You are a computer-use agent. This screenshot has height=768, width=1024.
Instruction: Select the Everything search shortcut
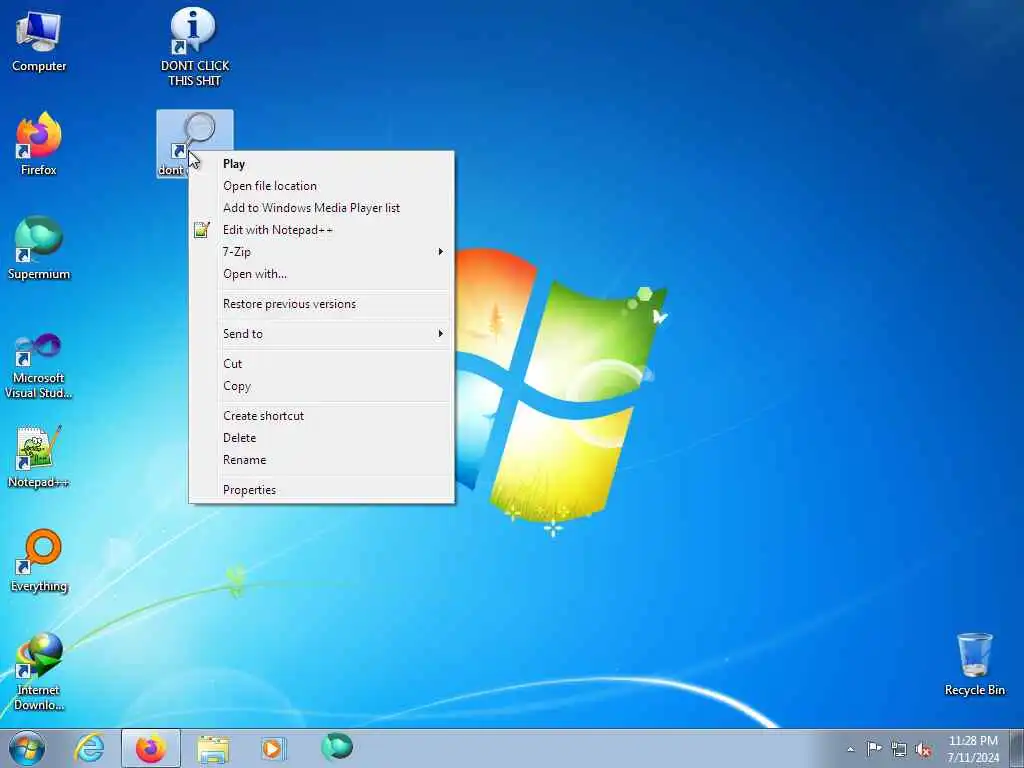coord(39,560)
